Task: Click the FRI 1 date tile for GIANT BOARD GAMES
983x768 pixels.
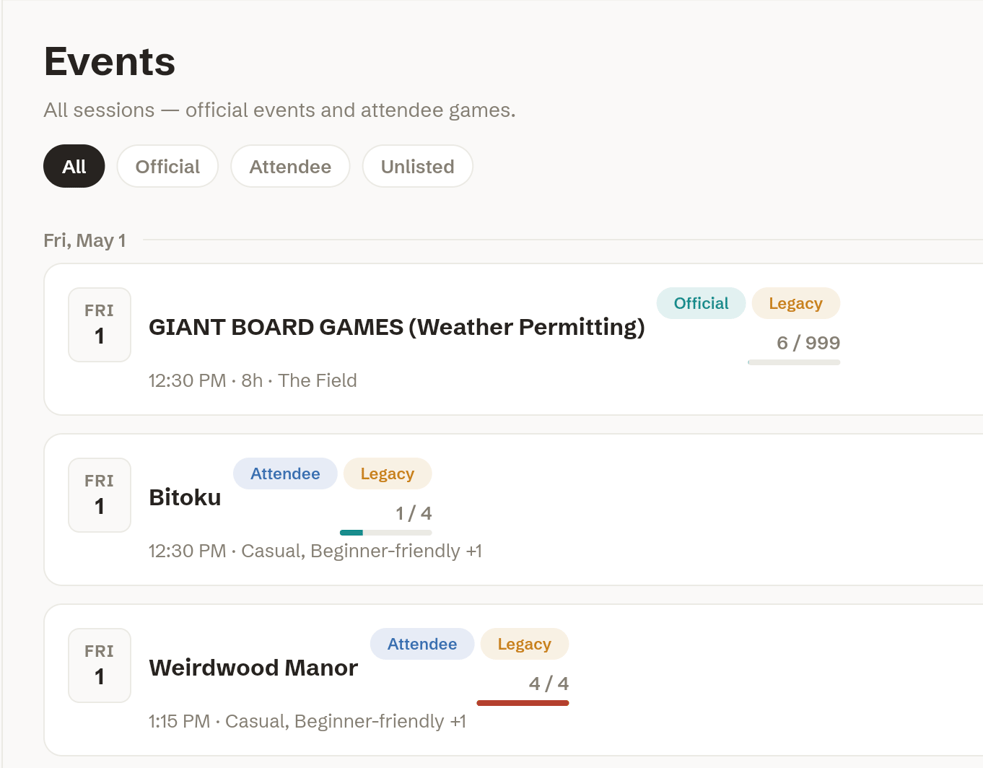Action: (100, 325)
